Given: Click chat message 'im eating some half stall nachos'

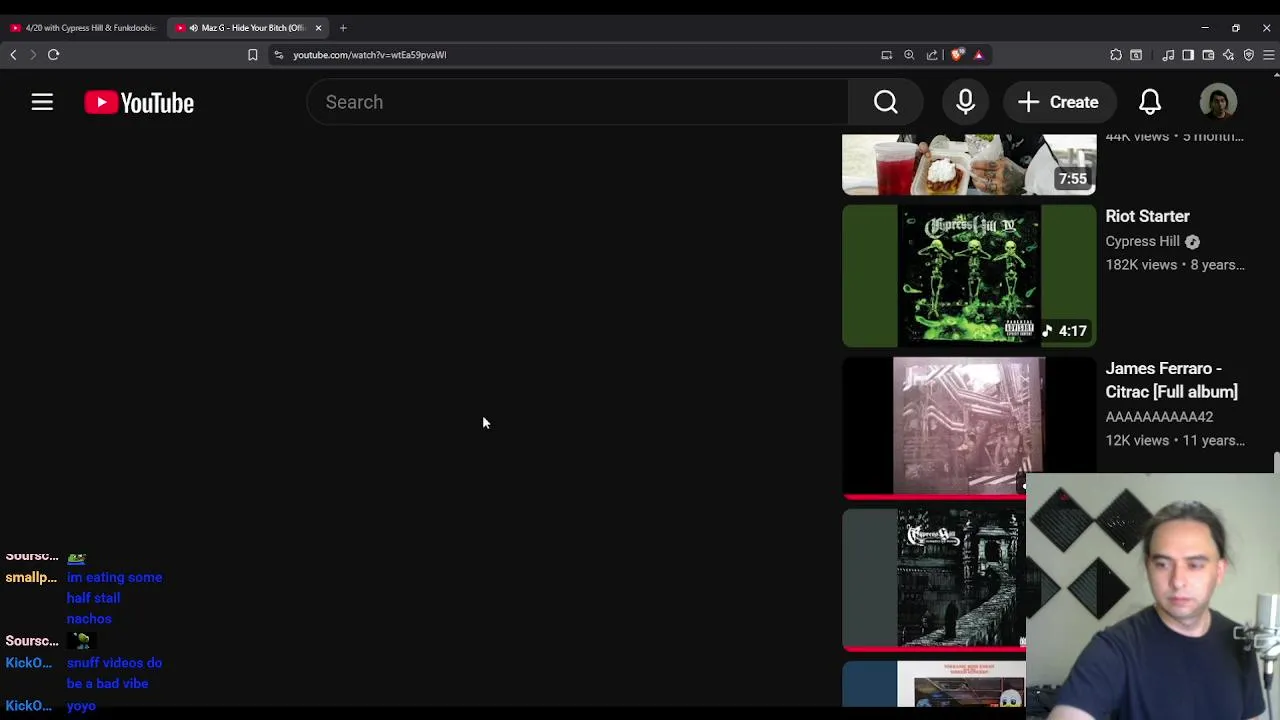Looking at the screenshot, I should [x=114, y=598].
